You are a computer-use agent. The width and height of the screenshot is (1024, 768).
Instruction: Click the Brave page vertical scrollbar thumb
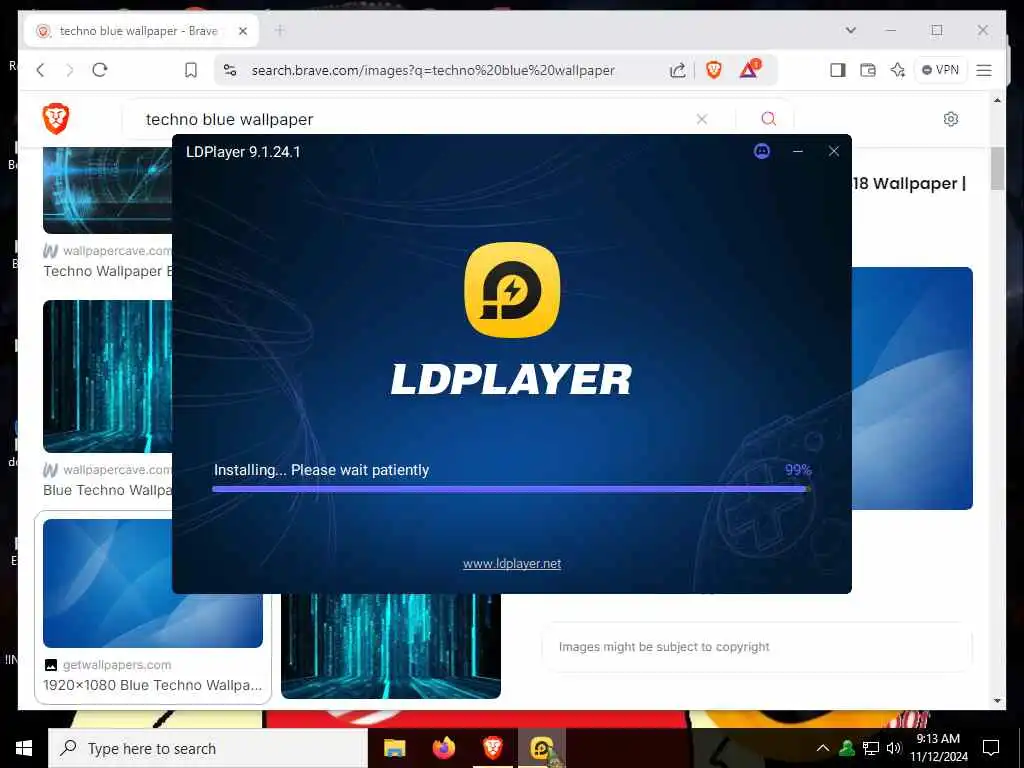pyautogui.click(x=997, y=168)
